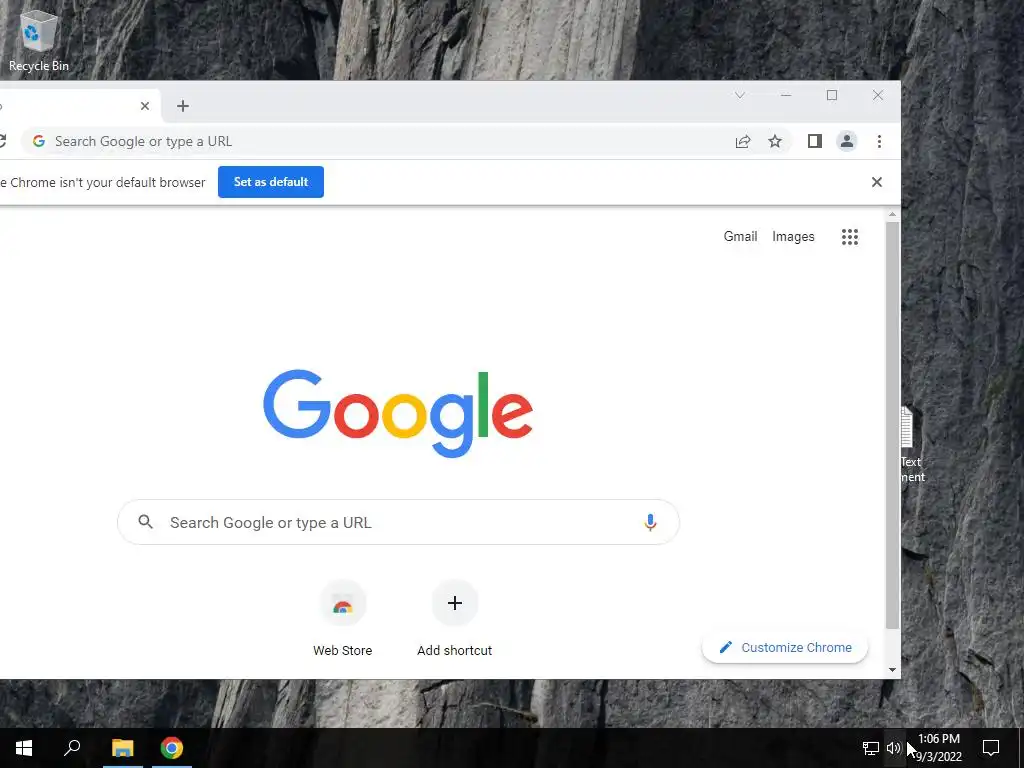
Task: Bookmark this tab with the star icon
Action: coord(775,142)
